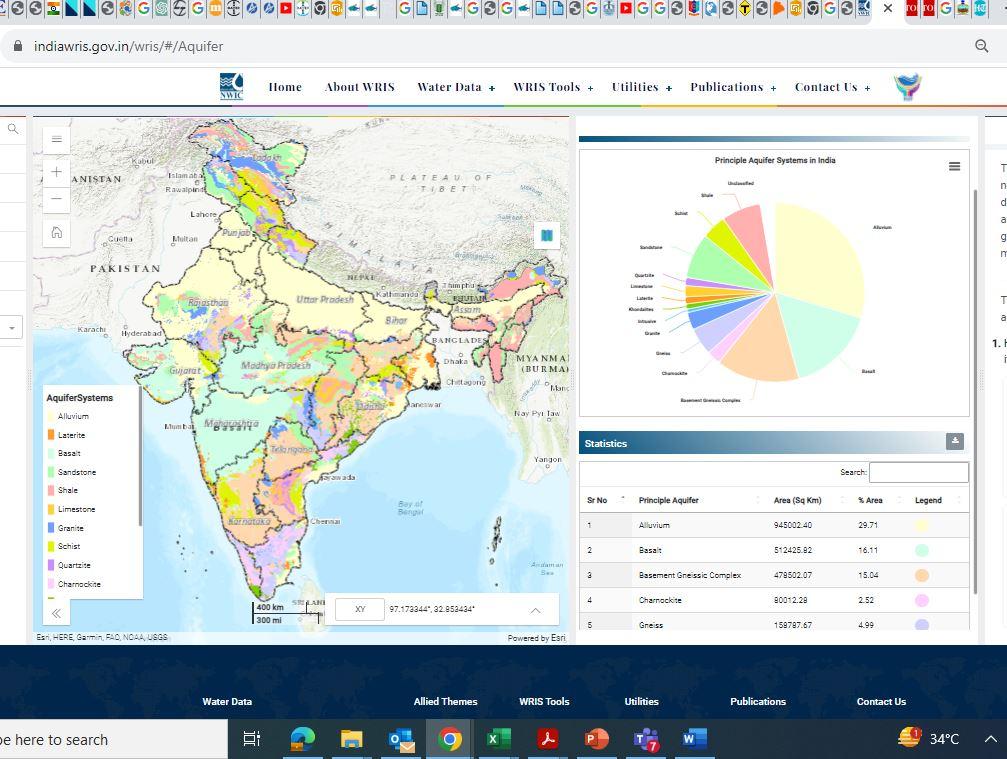This screenshot has width=1007, height=759.
Task: Expand the Contact Us menu
Action: click(x=832, y=87)
